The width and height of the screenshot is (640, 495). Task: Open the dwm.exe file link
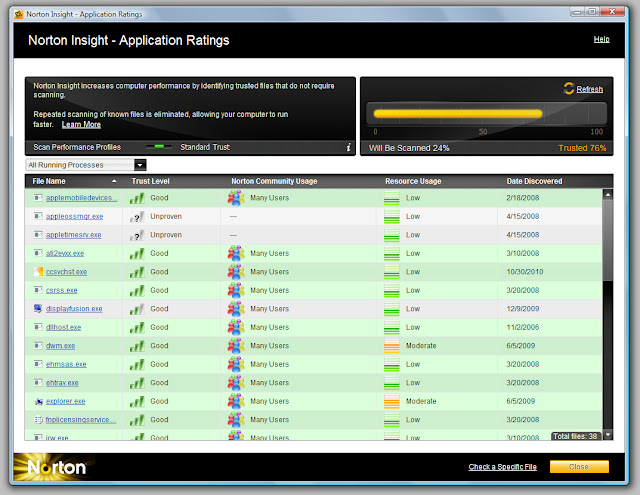pos(60,346)
